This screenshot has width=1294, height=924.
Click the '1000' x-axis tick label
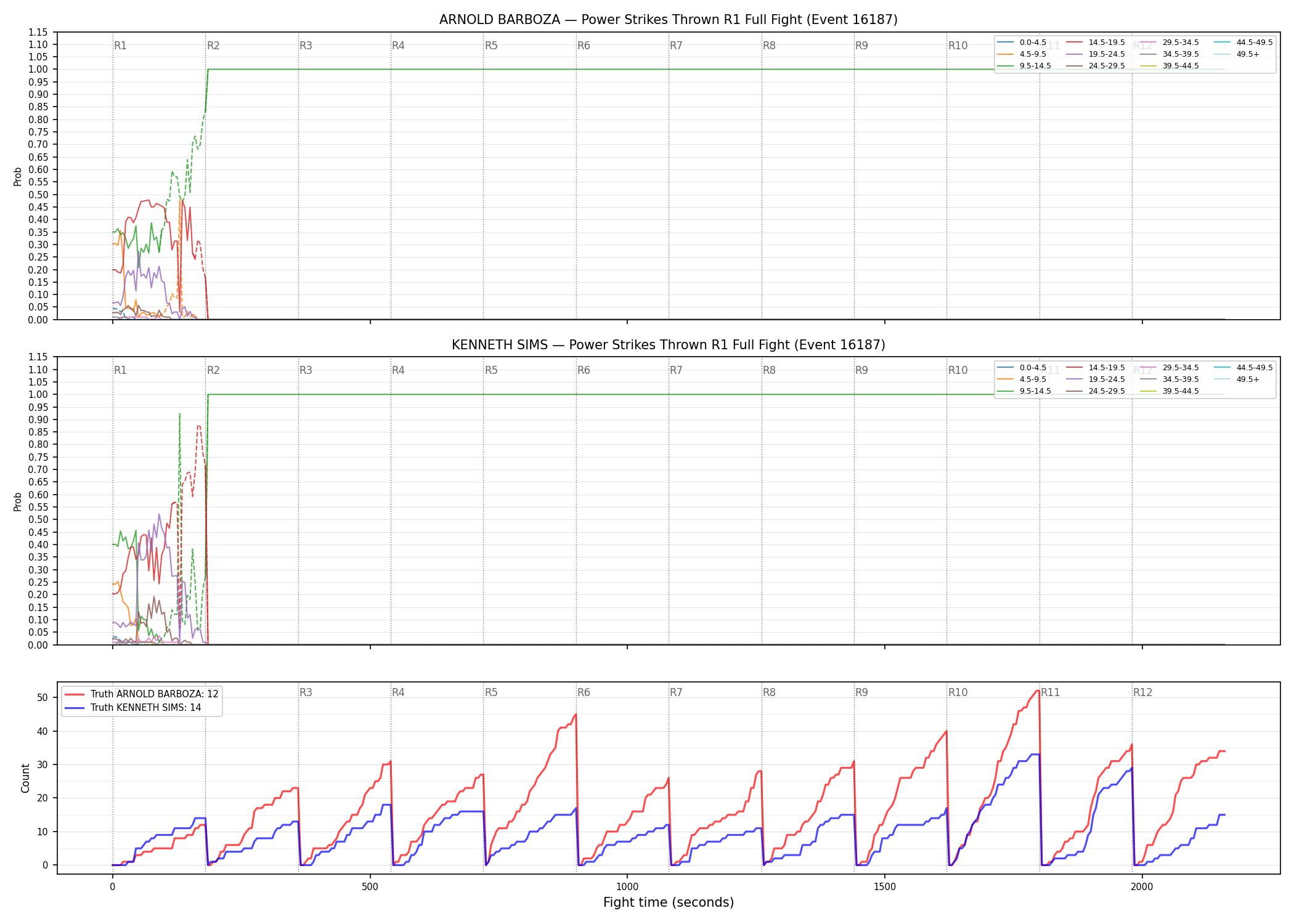coord(627,887)
